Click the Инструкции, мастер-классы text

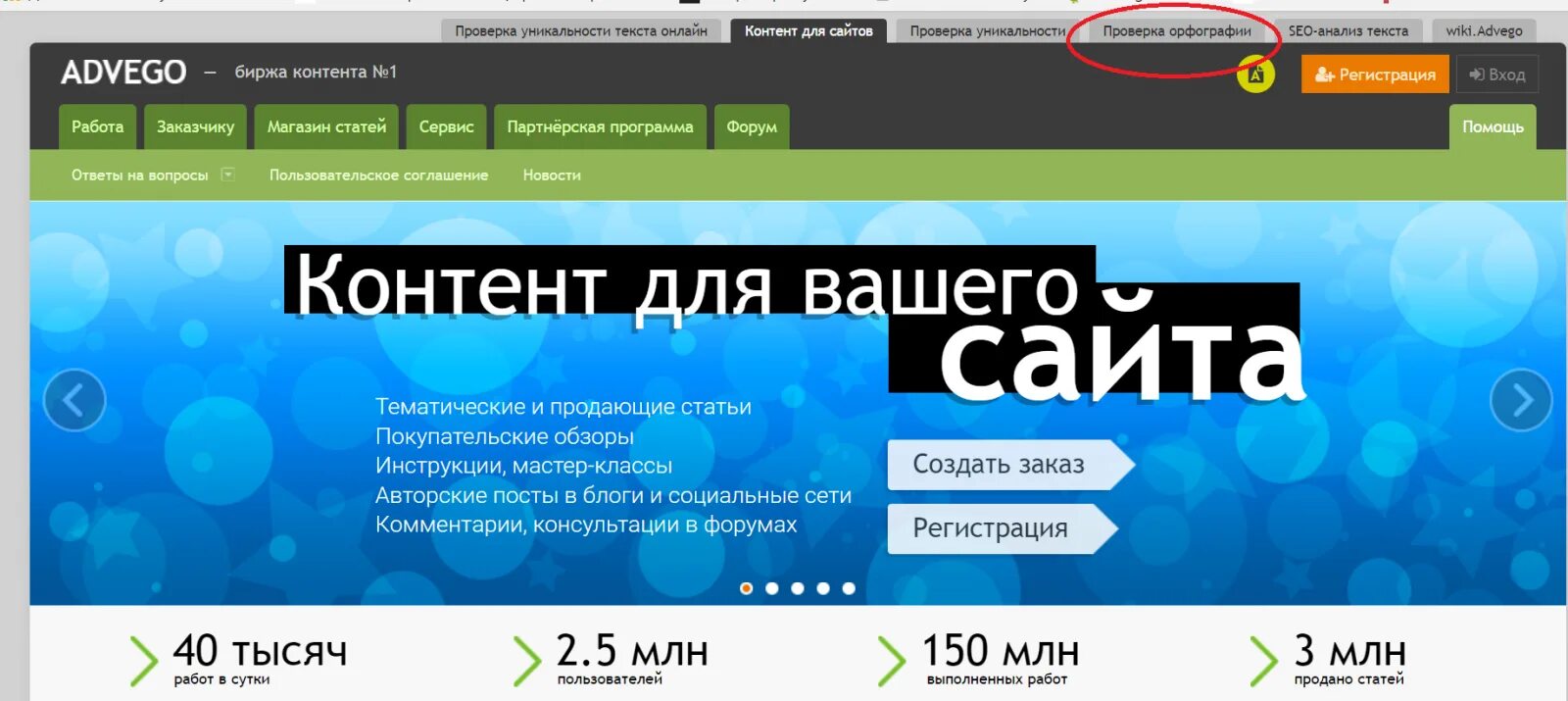pos(524,466)
